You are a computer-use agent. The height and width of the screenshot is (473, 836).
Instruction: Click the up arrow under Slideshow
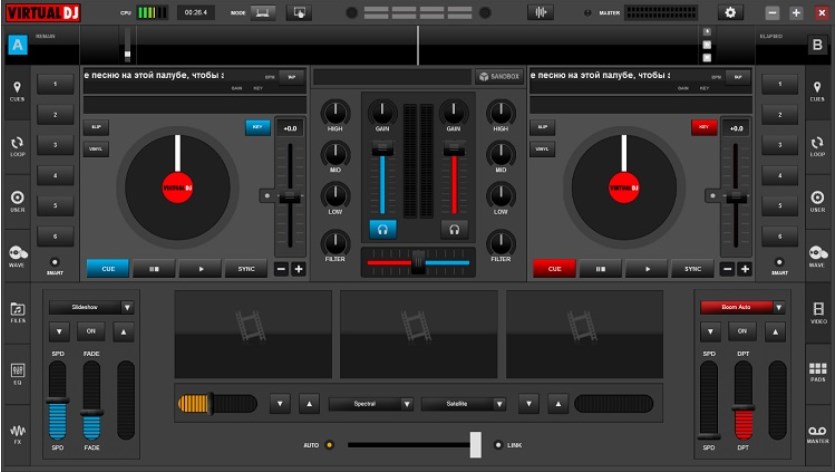123,332
